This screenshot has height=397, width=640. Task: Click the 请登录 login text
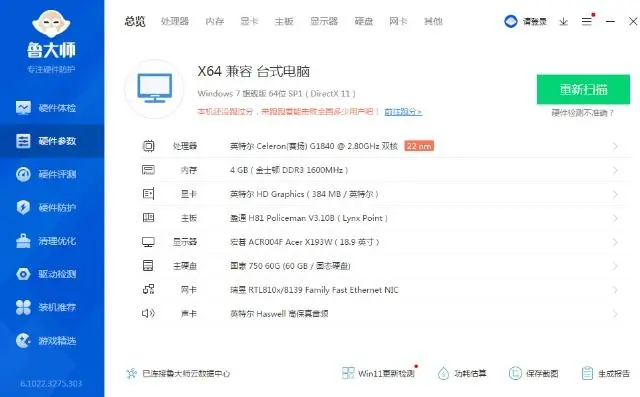534,22
